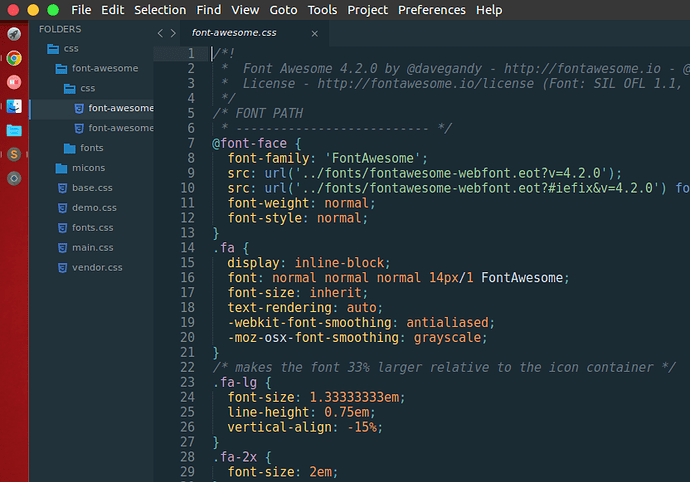
Task: Open the Edit menu
Action: click(x=113, y=10)
